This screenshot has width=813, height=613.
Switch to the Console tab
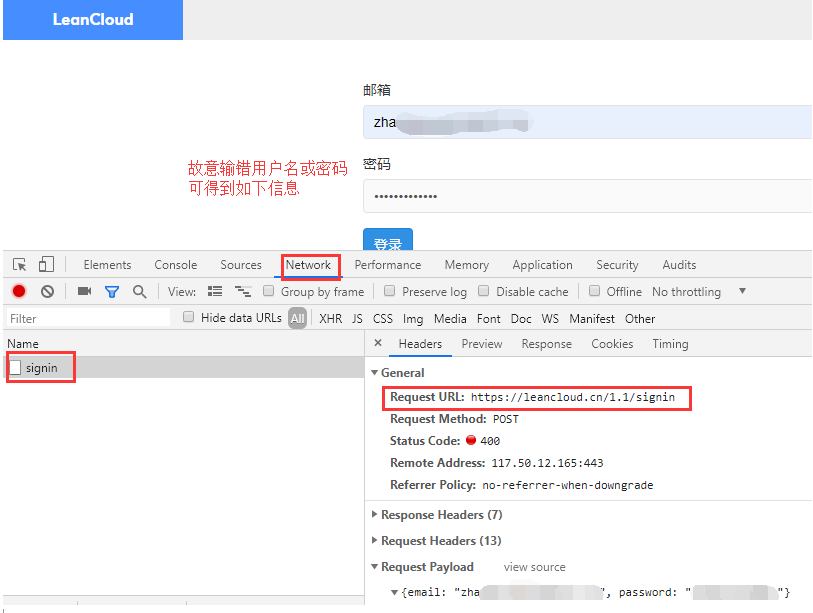point(175,265)
